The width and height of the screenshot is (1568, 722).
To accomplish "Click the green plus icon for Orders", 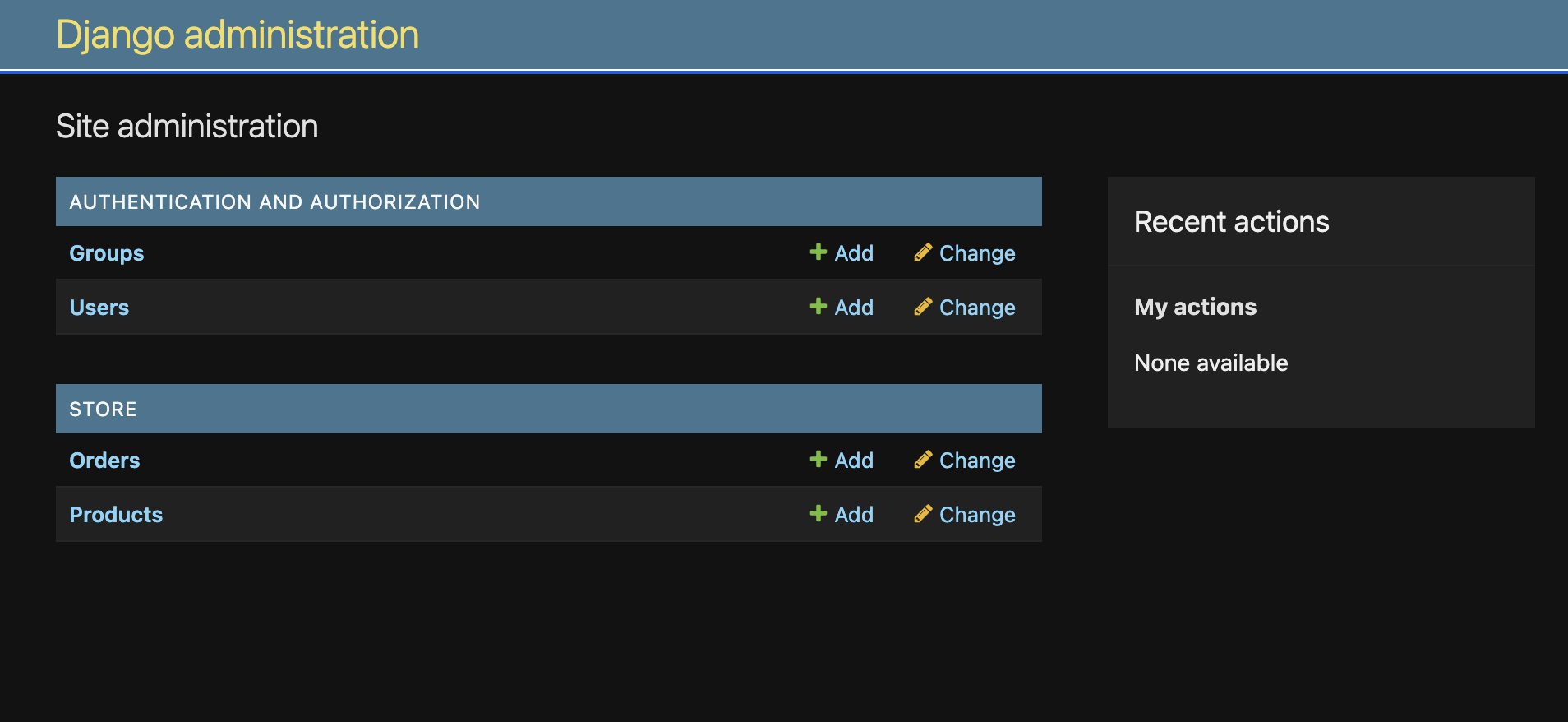I will pos(818,459).
